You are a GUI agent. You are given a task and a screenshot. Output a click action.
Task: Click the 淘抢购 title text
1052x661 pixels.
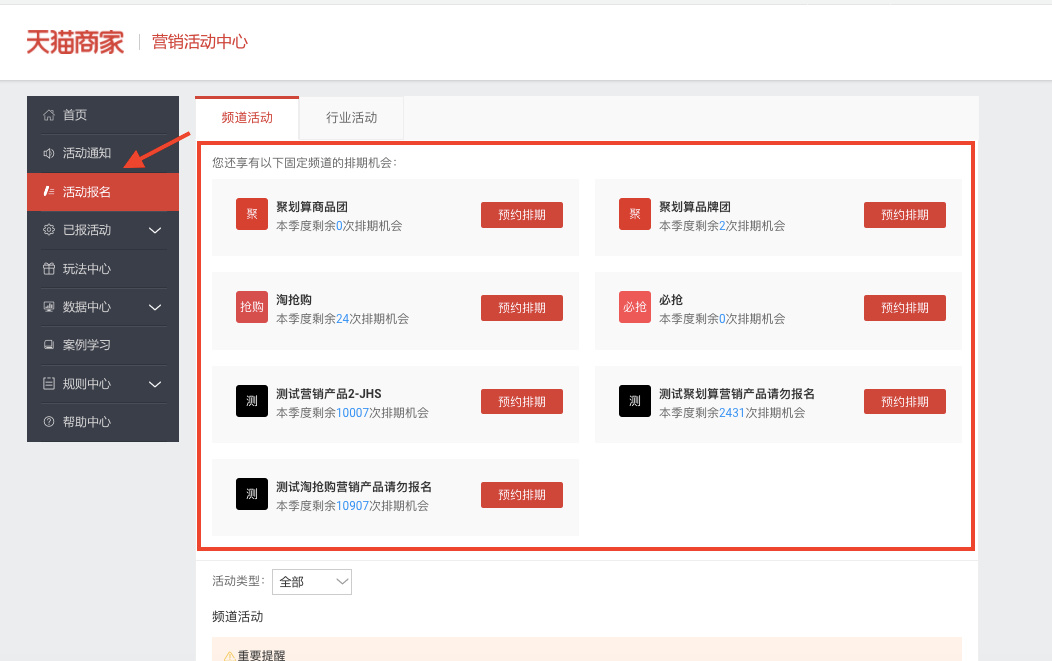pos(294,300)
